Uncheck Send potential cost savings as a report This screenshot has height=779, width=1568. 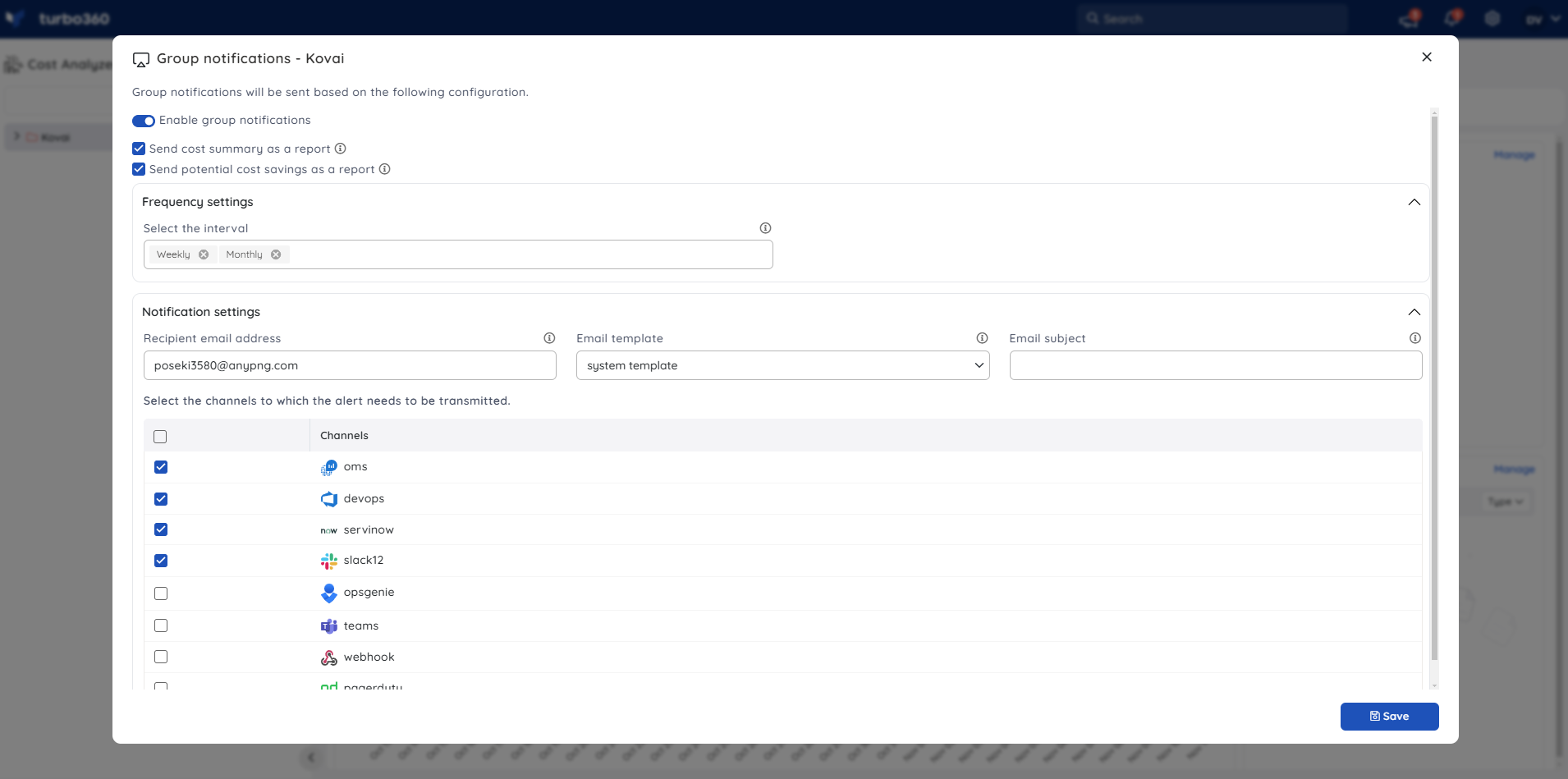pyautogui.click(x=139, y=169)
